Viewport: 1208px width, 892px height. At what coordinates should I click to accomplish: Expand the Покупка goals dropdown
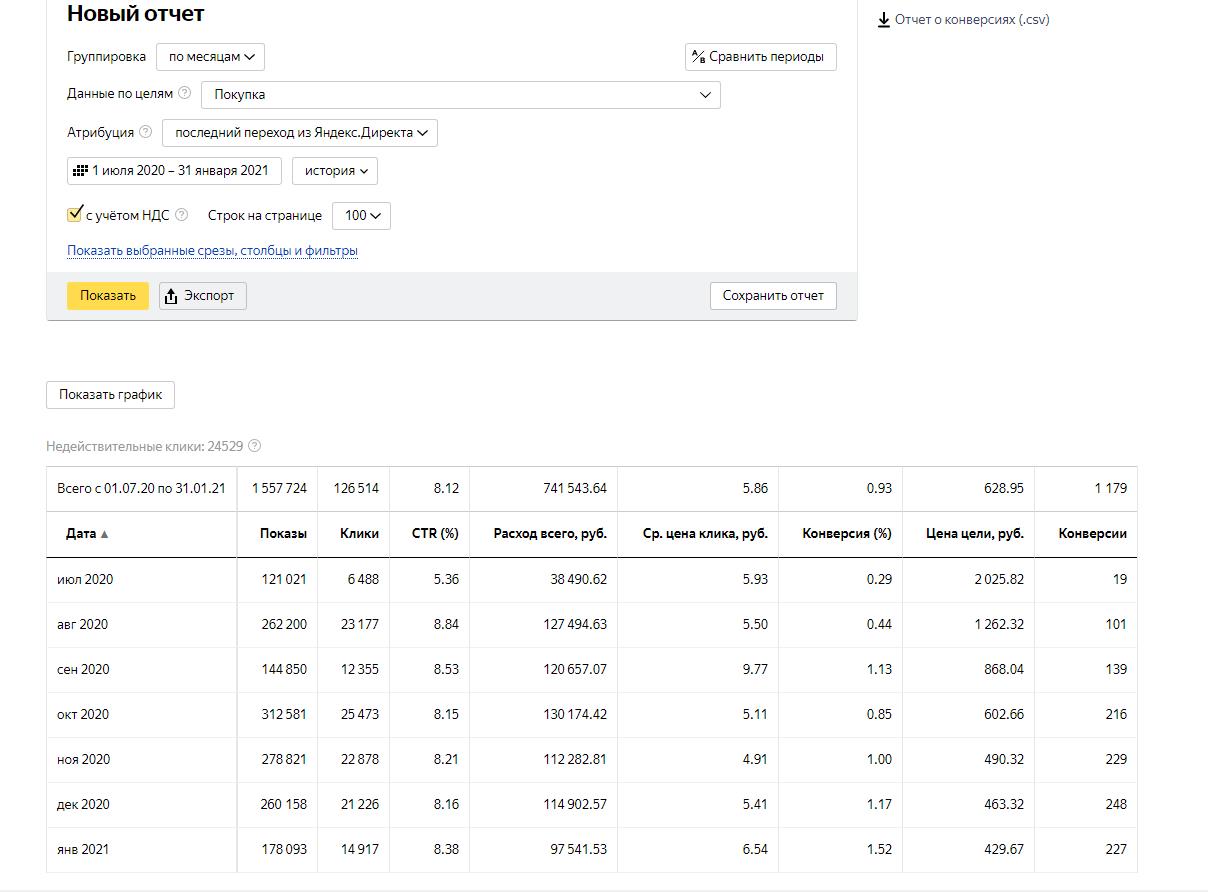(x=460, y=95)
